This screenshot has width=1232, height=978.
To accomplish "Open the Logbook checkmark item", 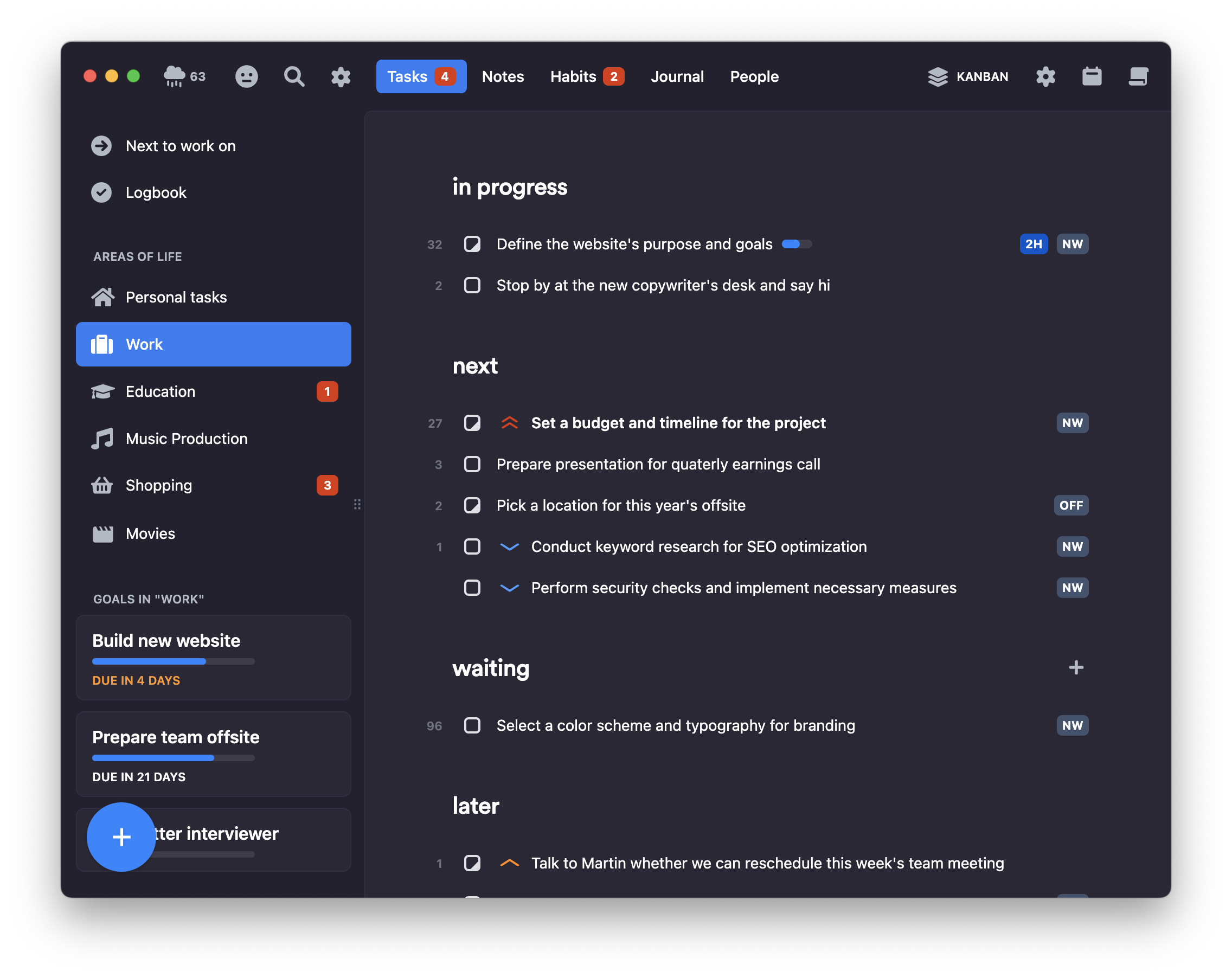I will pyautogui.click(x=156, y=192).
